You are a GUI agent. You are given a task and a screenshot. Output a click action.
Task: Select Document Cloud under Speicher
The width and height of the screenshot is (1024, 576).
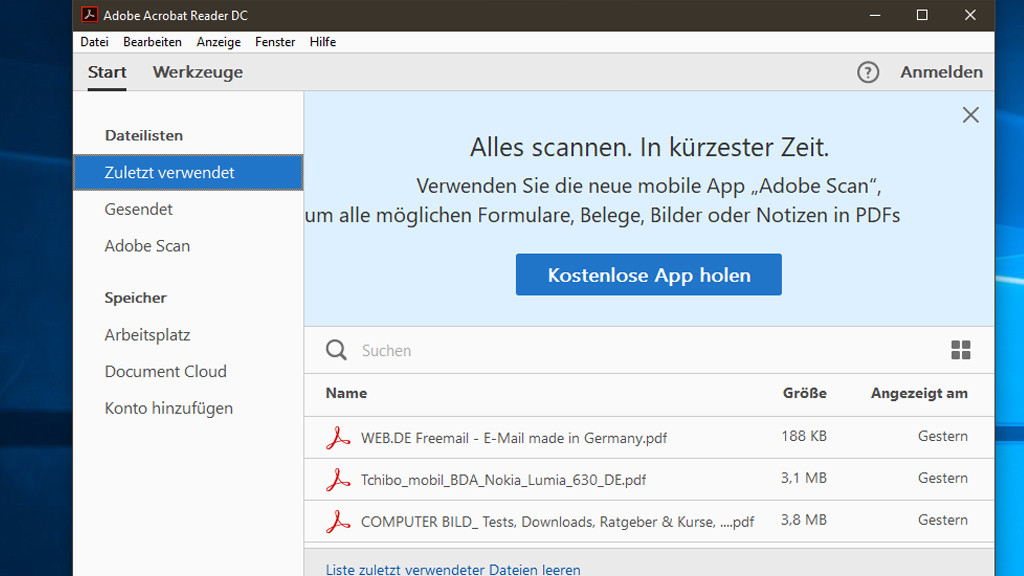165,371
